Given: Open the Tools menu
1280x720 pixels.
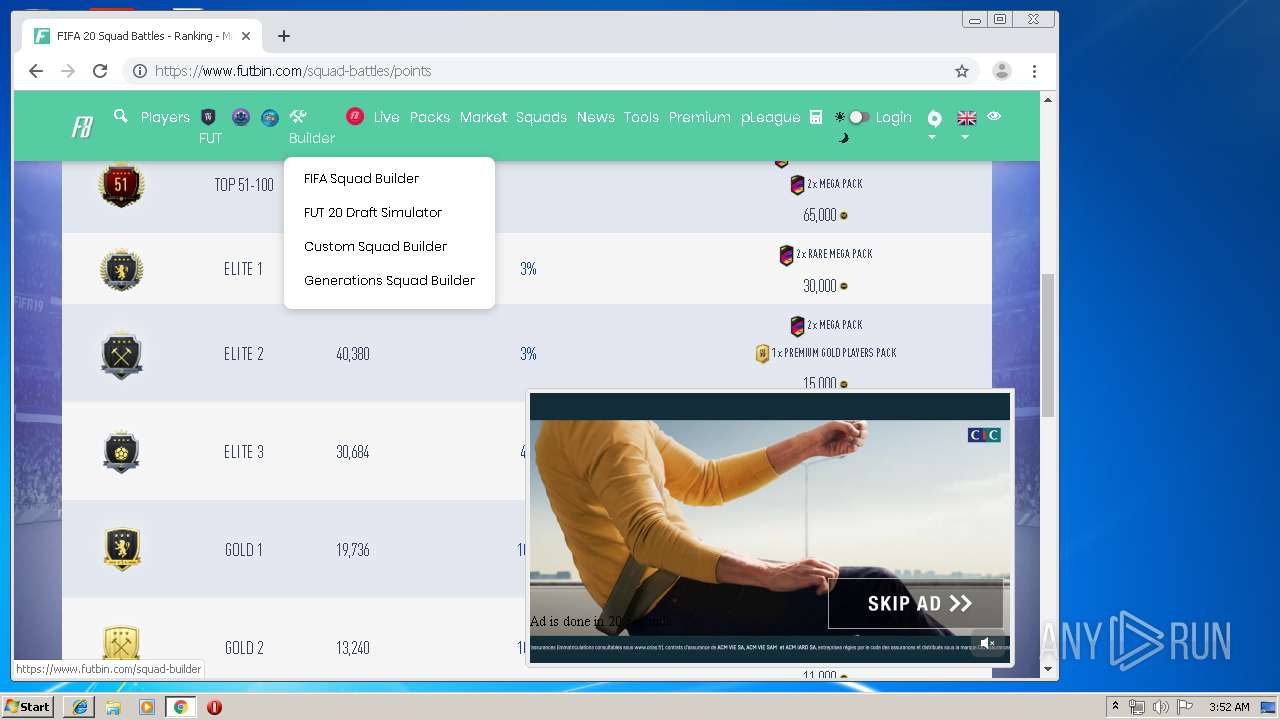Looking at the screenshot, I should (x=641, y=117).
